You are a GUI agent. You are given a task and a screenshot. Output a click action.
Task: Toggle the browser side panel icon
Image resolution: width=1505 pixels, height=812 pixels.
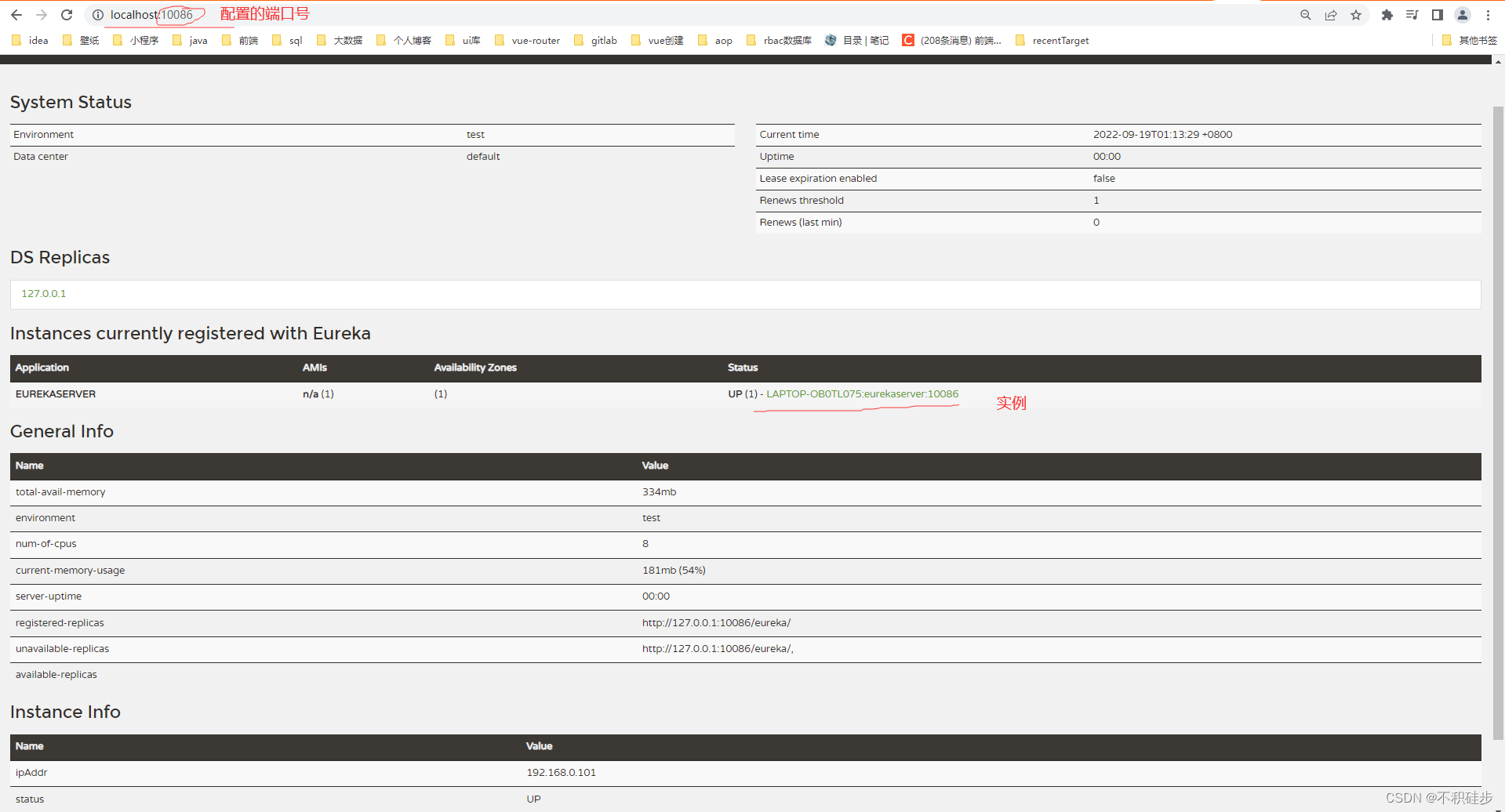pos(1438,15)
